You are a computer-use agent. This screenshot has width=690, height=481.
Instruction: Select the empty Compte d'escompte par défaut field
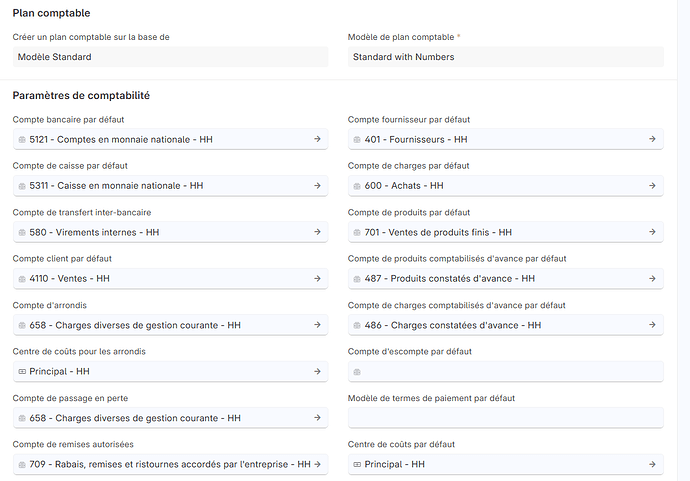506,372
